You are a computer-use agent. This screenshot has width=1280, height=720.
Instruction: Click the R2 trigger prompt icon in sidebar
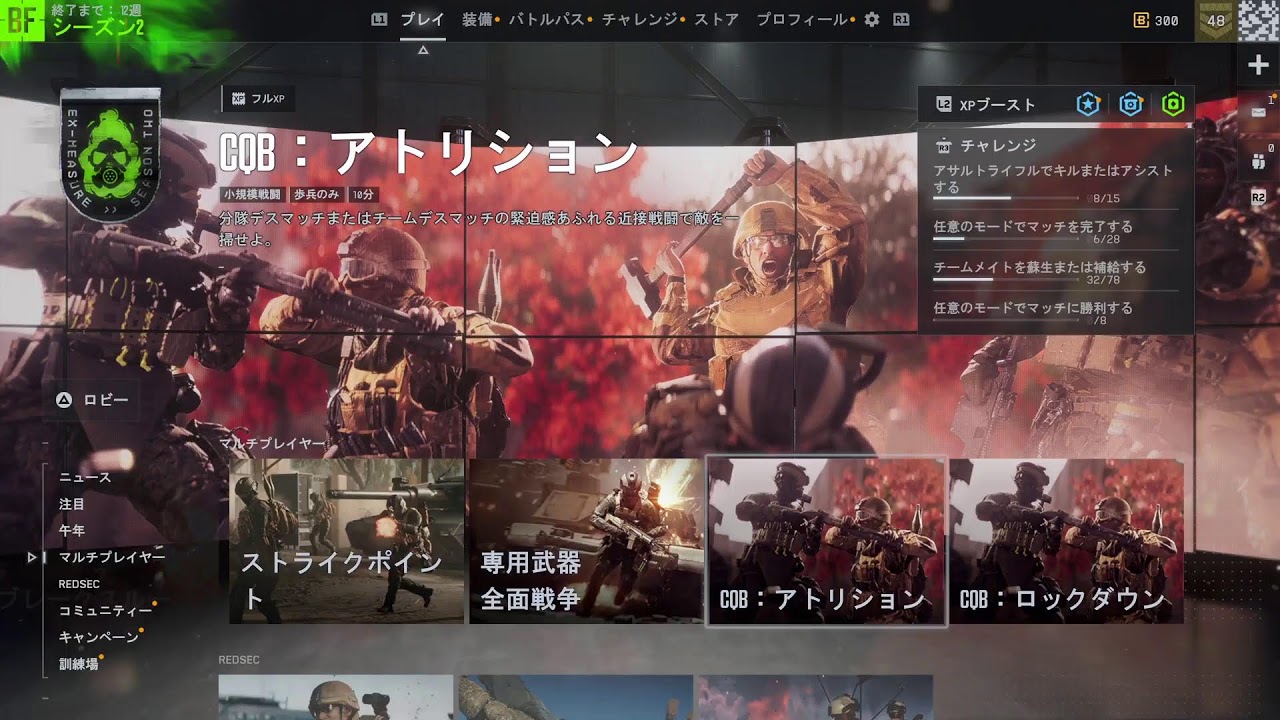(x=1259, y=198)
